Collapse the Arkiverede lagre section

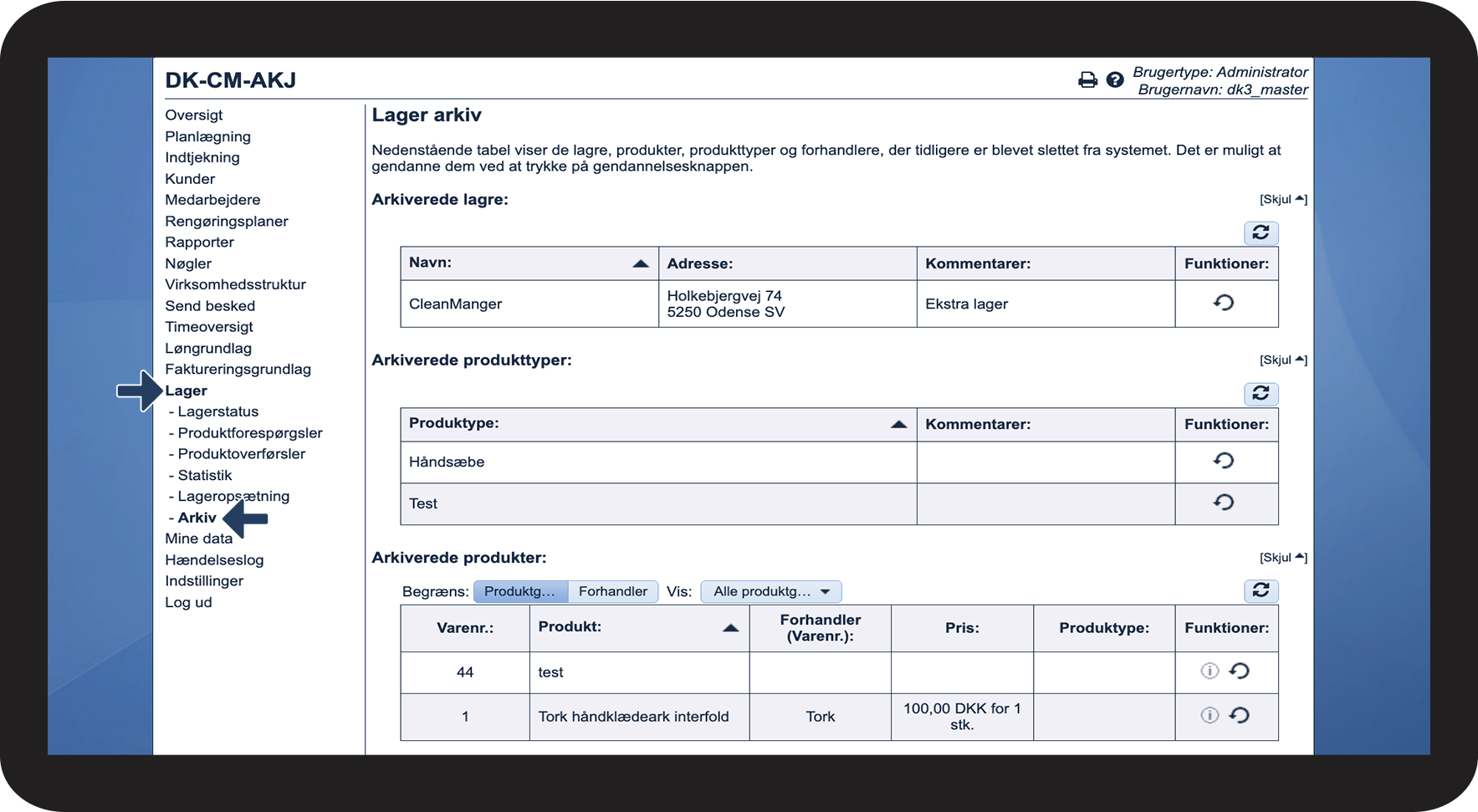coord(1283,199)
